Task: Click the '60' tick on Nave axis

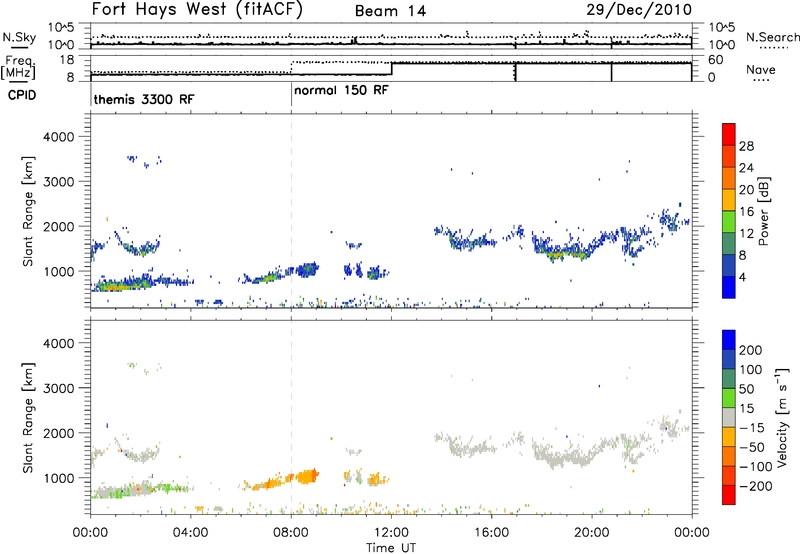Action: (716, 60)
